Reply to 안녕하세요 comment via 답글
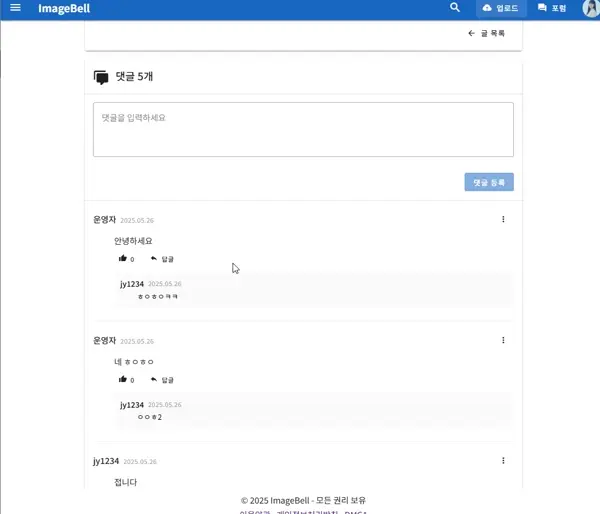 point(162,258)
